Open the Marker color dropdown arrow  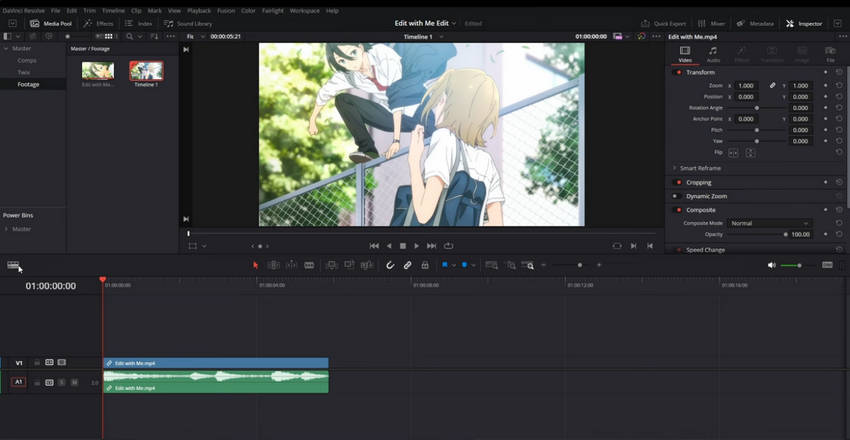[x=473, y=266]
